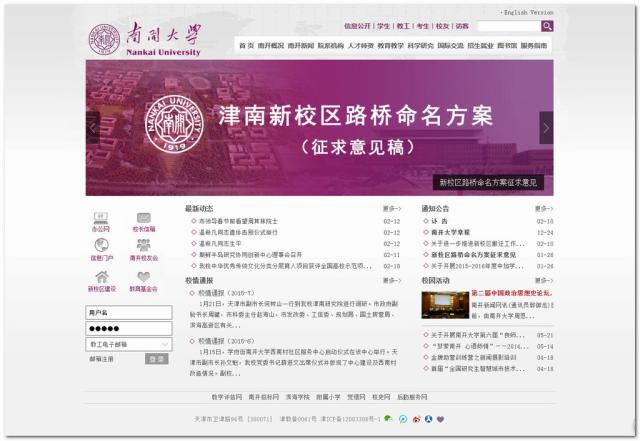Open 学生 top link

coord(383,26)
